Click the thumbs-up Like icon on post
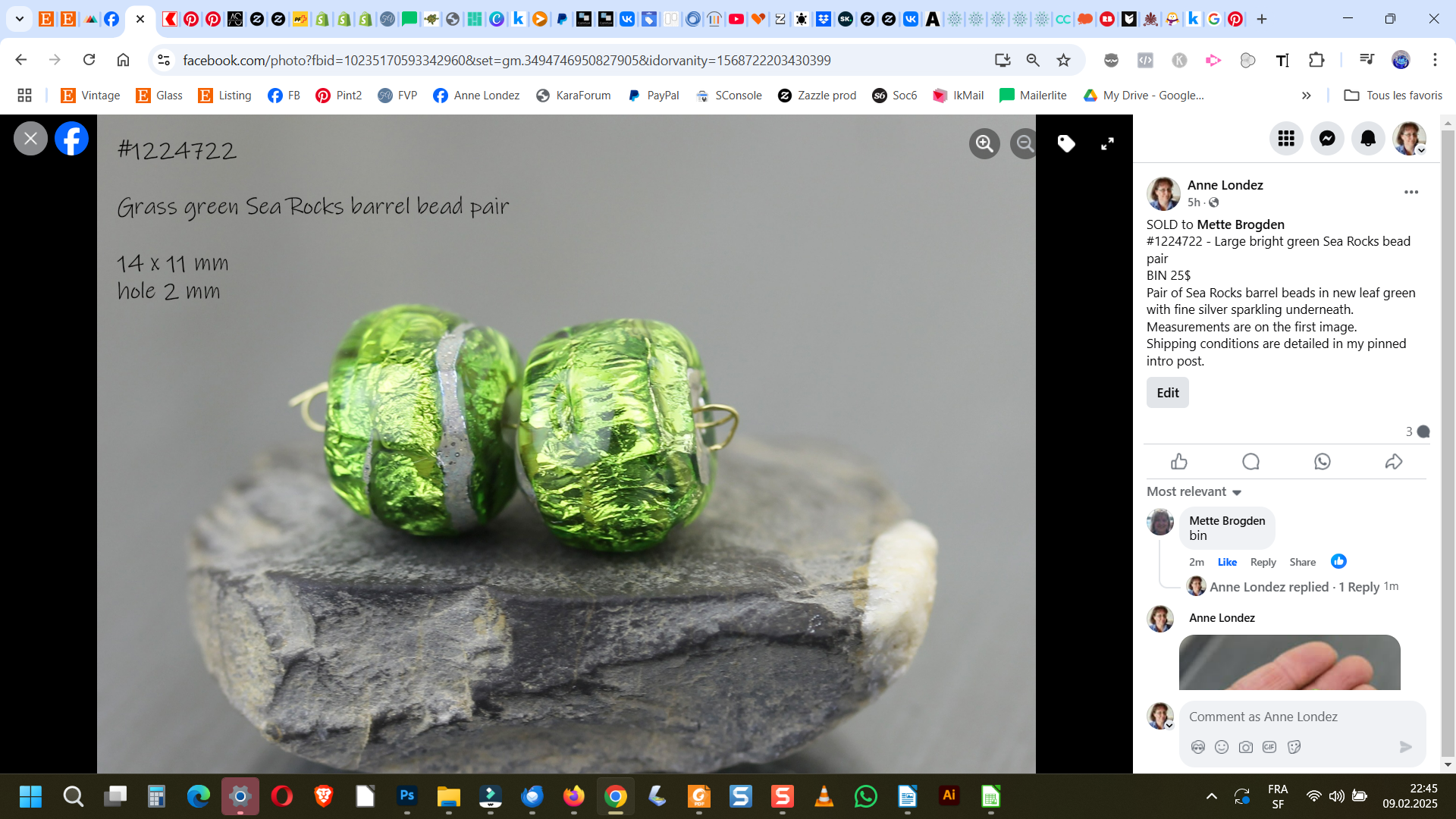The height and width of the screenshot is (819, 1456). (x=1178, y=462)
